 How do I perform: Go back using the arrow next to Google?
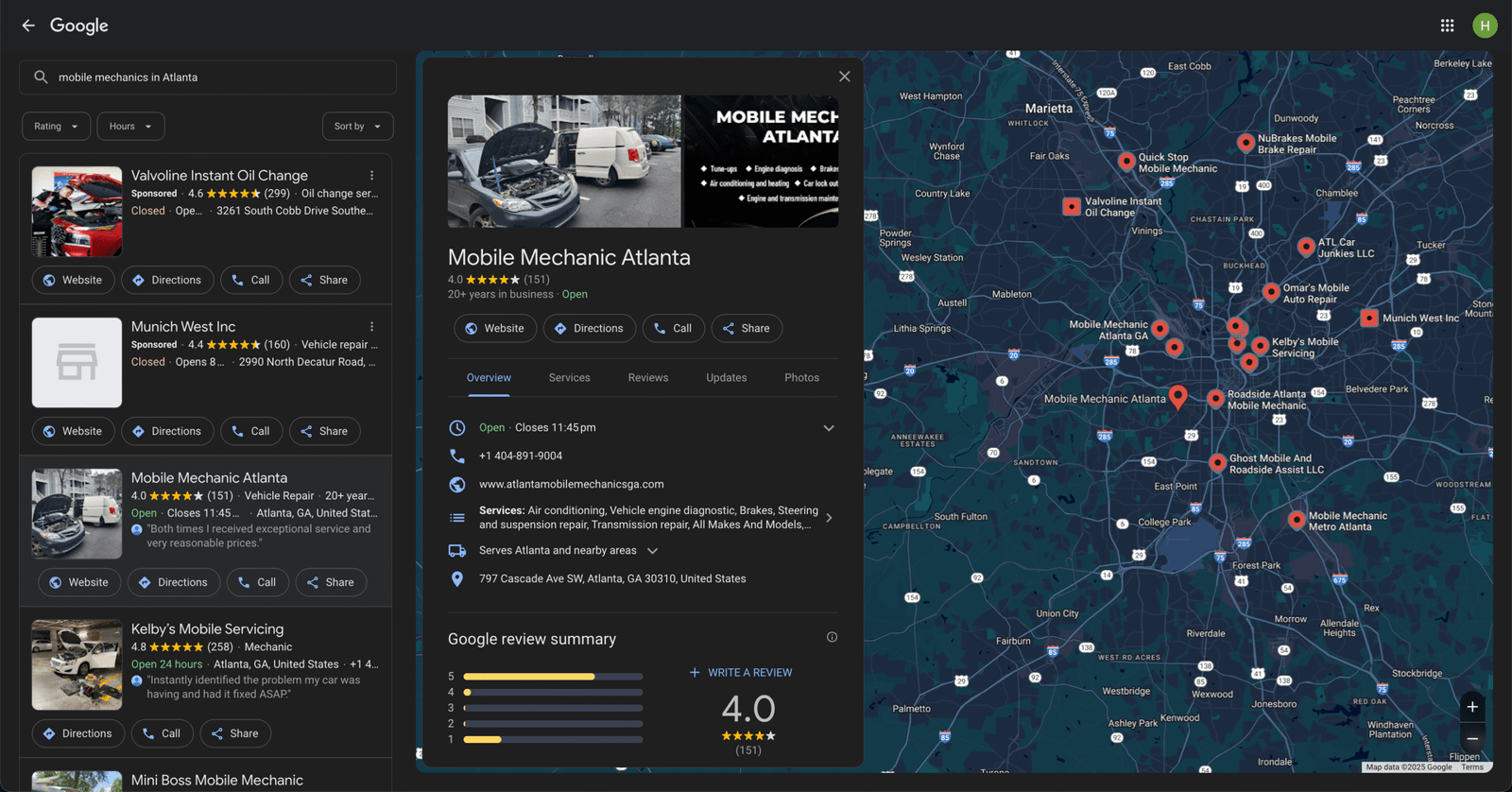pos(28,26)
